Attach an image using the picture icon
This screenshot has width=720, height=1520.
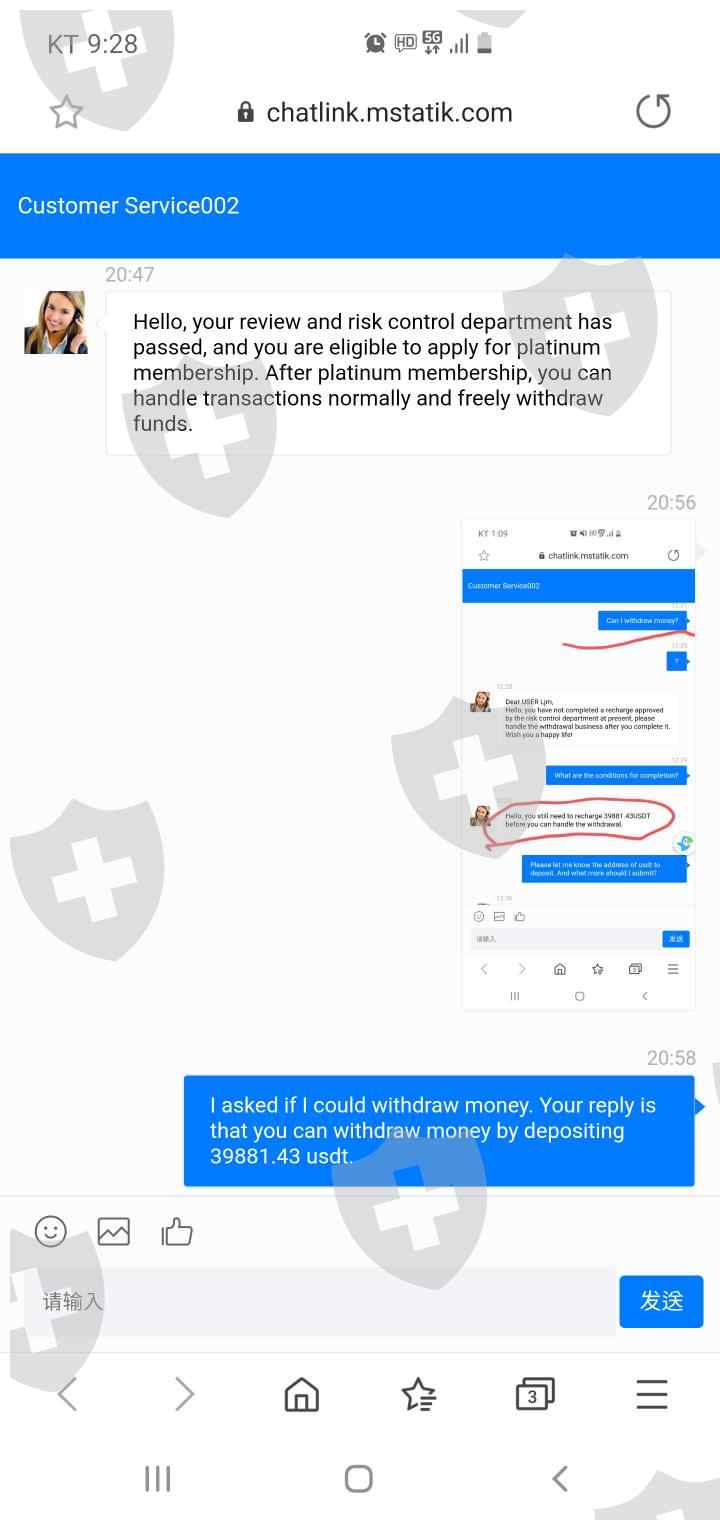click(x=114, y=1232)
